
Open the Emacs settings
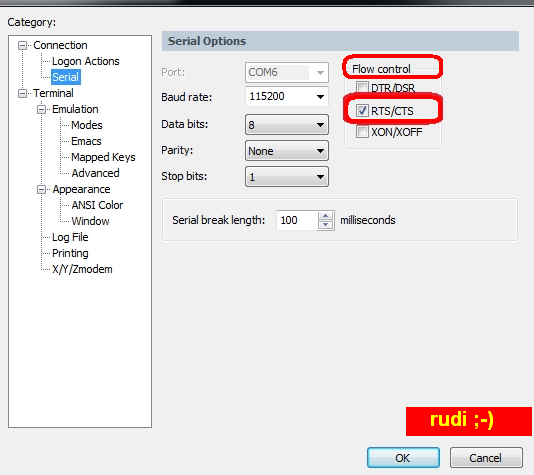point(86,141)
